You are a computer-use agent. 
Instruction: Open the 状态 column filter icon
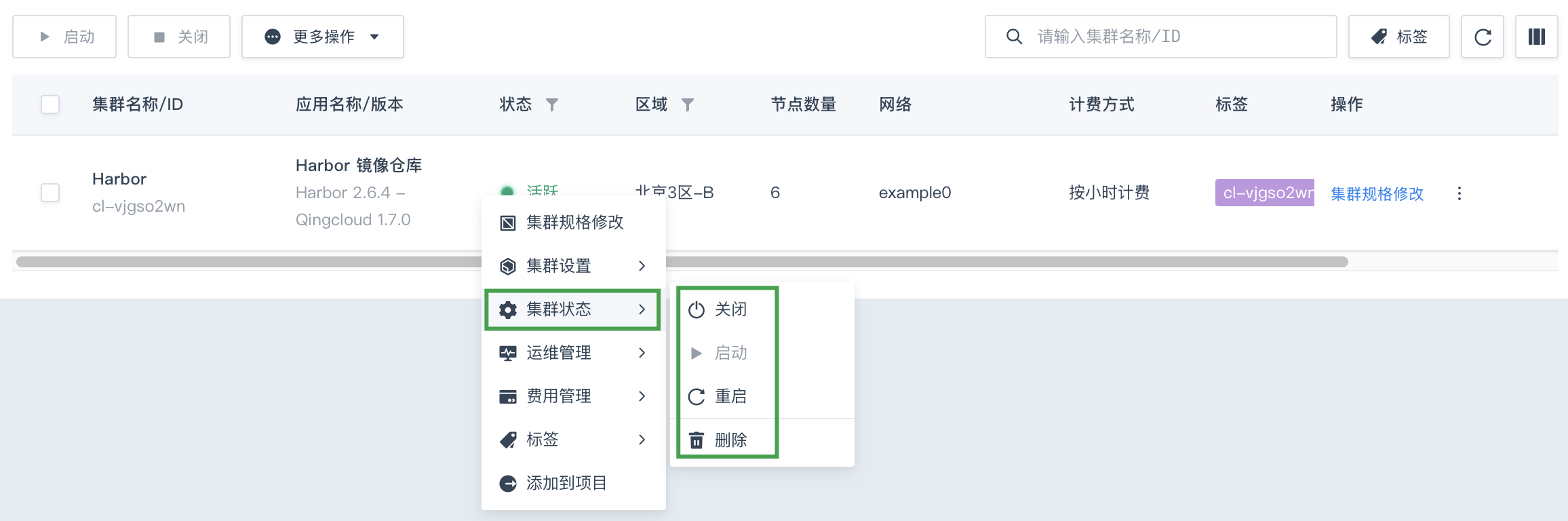coord(552,104)
